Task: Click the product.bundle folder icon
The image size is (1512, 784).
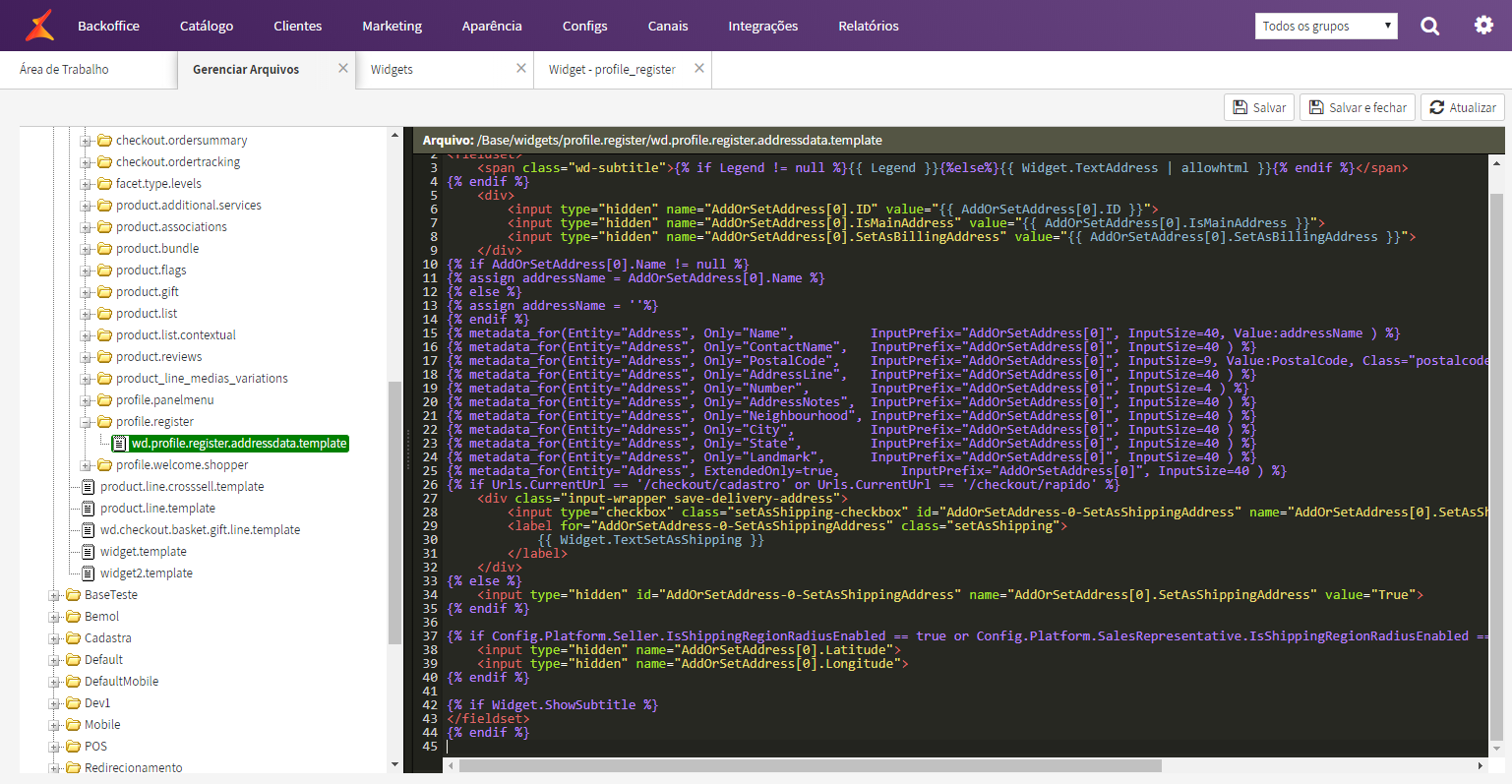Action: coord(104,249)
